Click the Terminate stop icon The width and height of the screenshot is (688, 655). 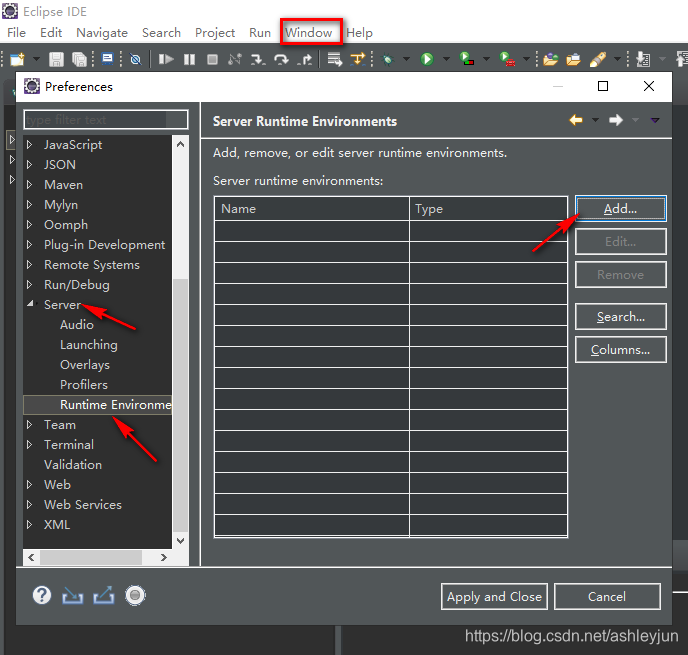pos(212,59)
